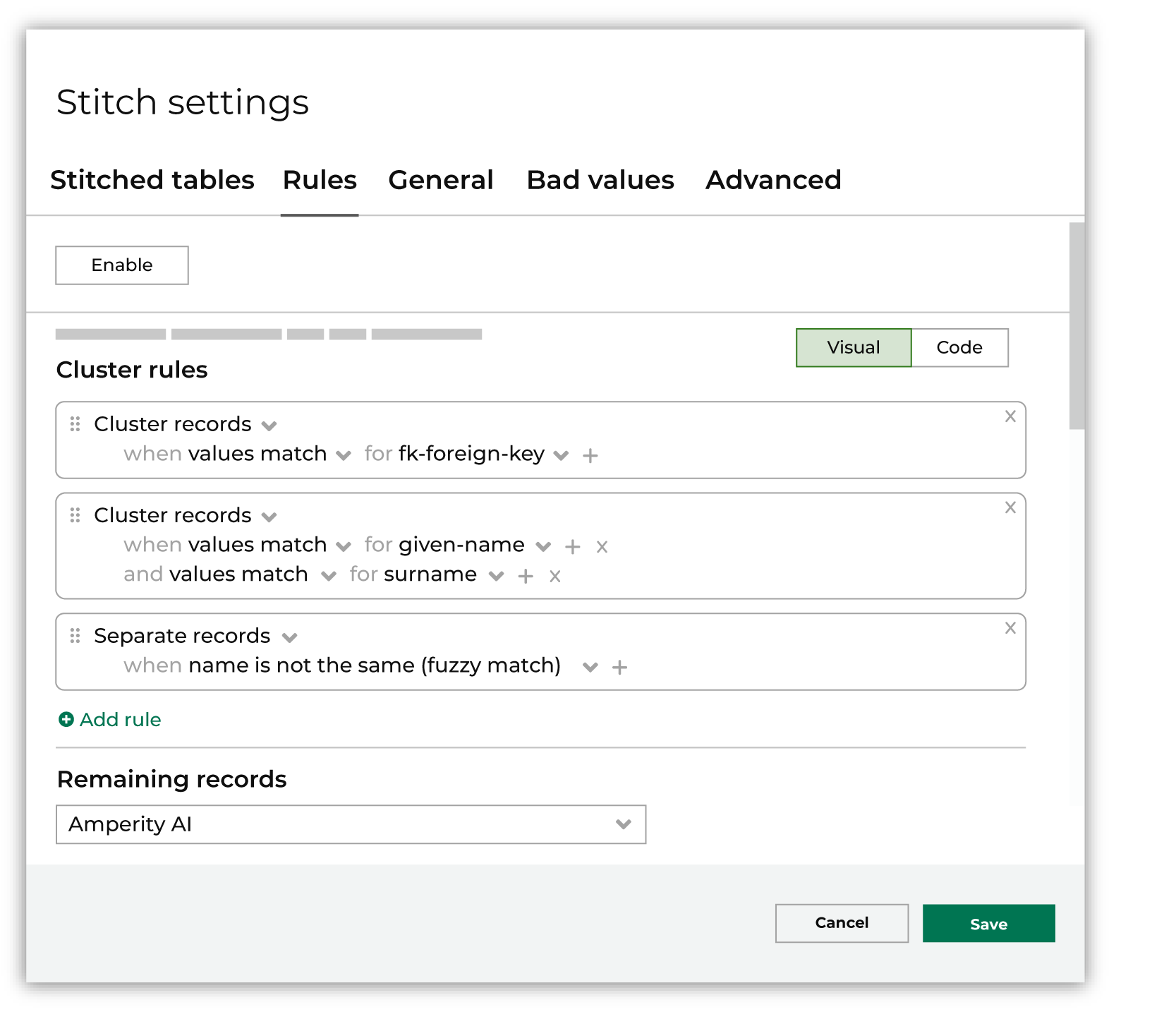Switch to the General tab
The height and width of the screenshot is (1012, 1176).
click(x=441, y=180)
